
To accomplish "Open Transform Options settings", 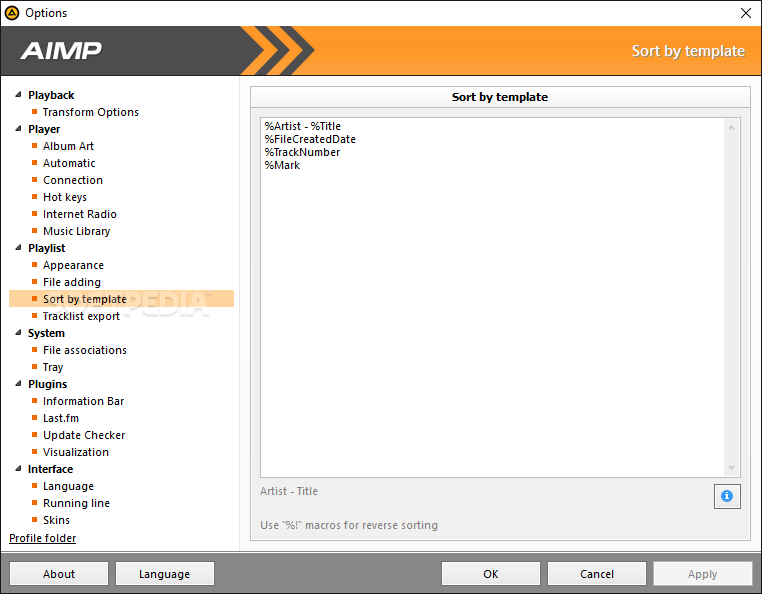I will click(90, 112).
